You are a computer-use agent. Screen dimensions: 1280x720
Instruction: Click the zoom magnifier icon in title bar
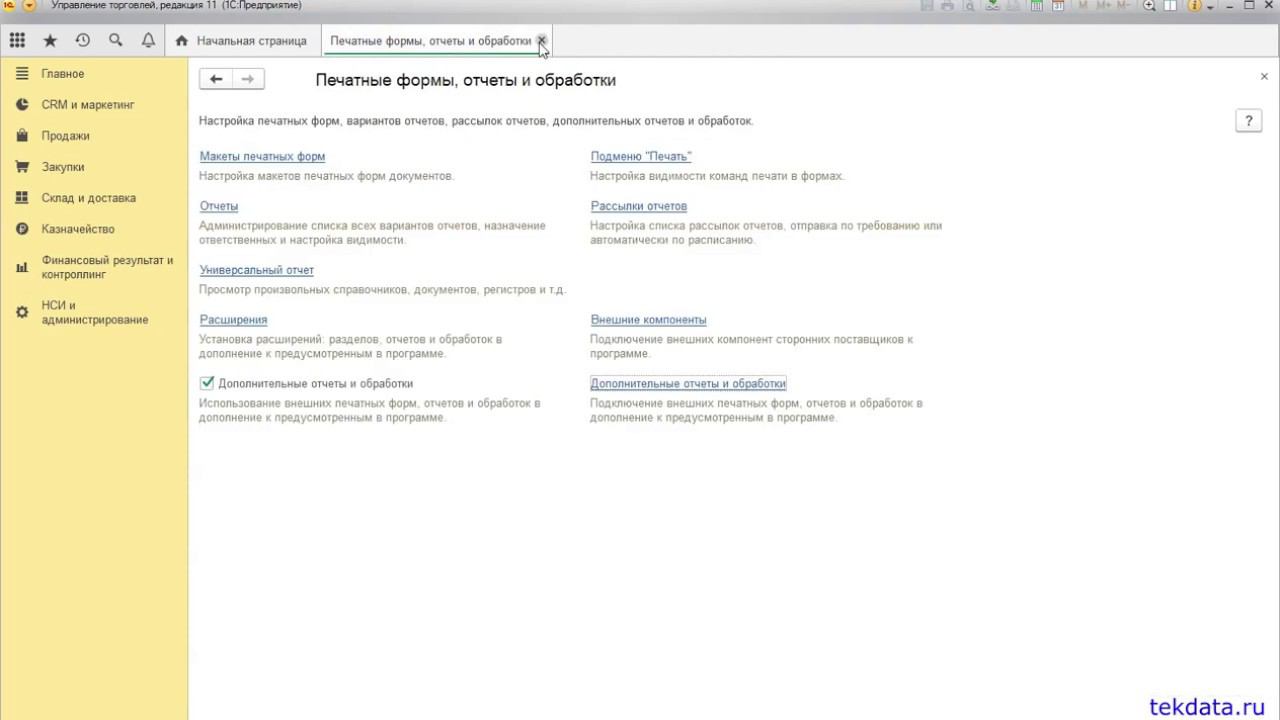point(1149,6)
